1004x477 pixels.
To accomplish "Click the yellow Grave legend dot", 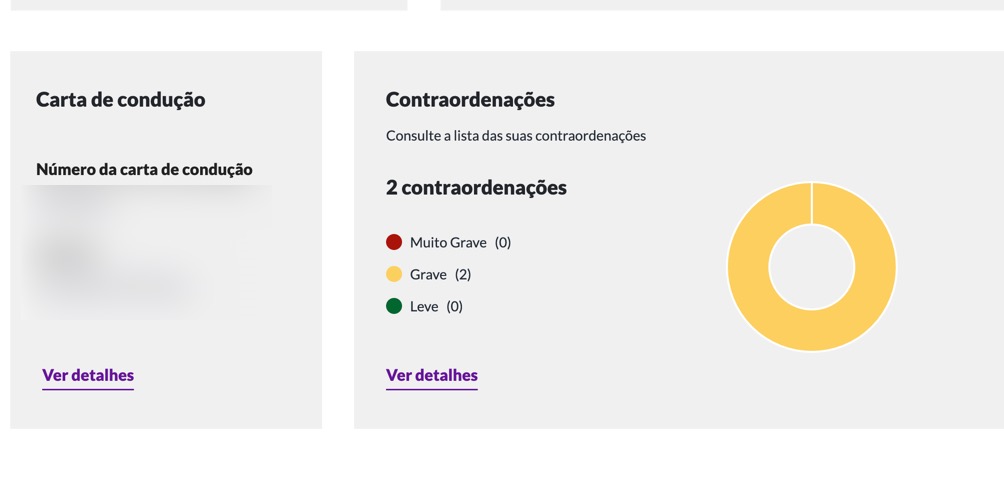I will pyautogui.click(x=394, y=274).
